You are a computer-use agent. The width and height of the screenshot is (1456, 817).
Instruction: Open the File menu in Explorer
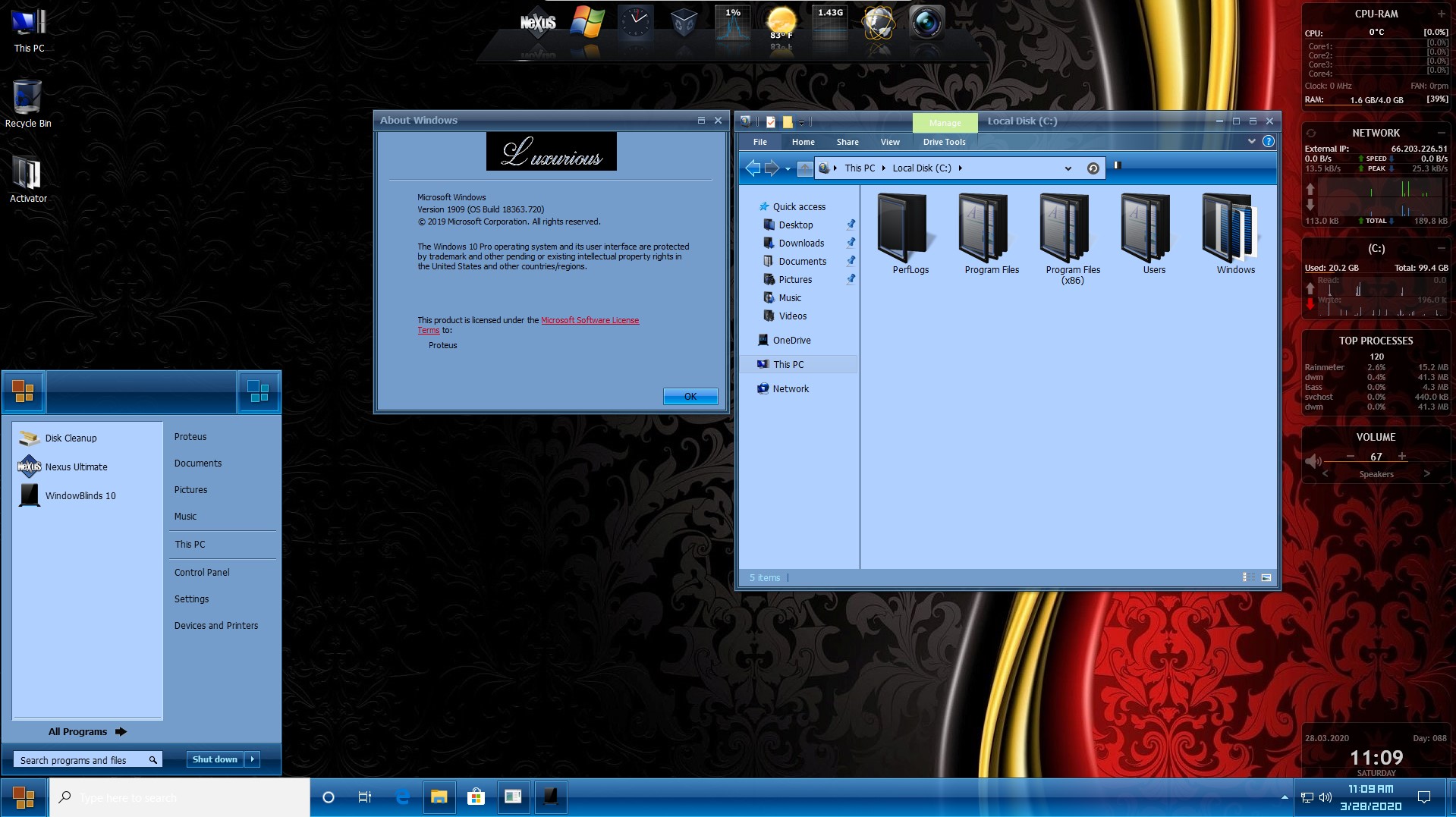(759, 142)
